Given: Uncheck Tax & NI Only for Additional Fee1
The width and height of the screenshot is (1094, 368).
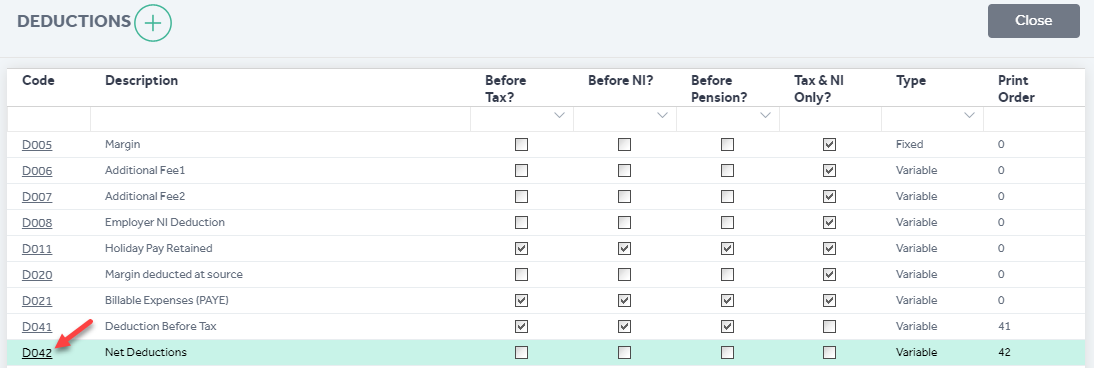Looking at the screenshot, I should 830,171.
